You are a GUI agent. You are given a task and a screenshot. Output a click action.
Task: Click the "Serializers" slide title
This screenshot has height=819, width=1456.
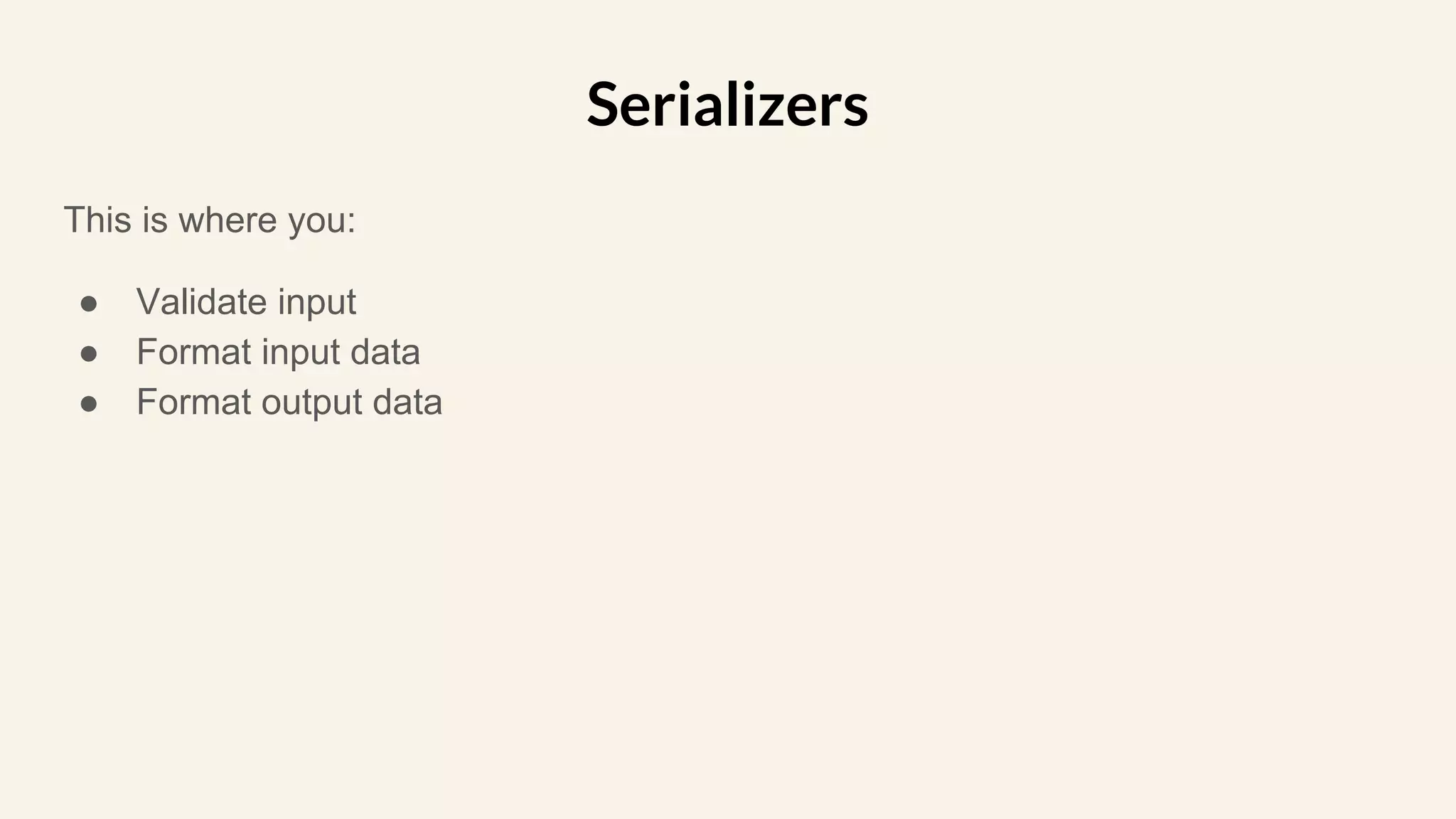click(727, 105)
